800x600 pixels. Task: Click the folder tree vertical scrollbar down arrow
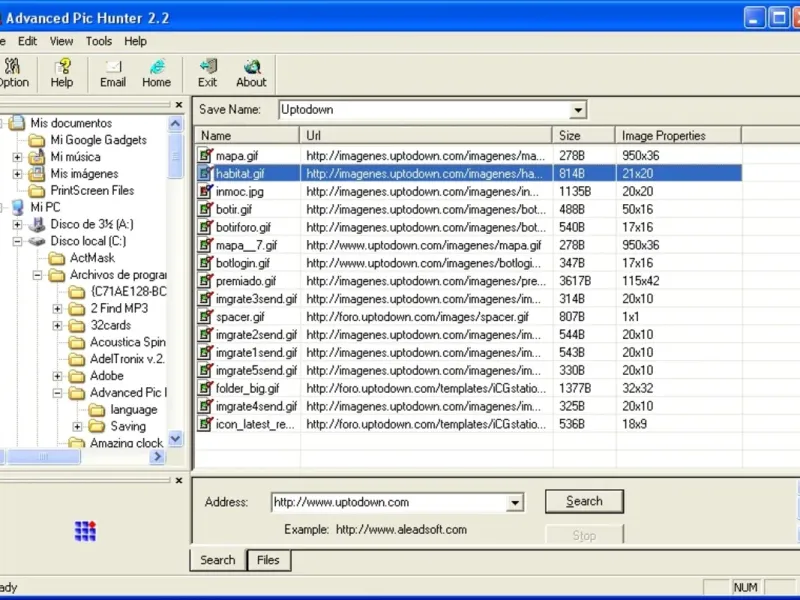[176, 438]
